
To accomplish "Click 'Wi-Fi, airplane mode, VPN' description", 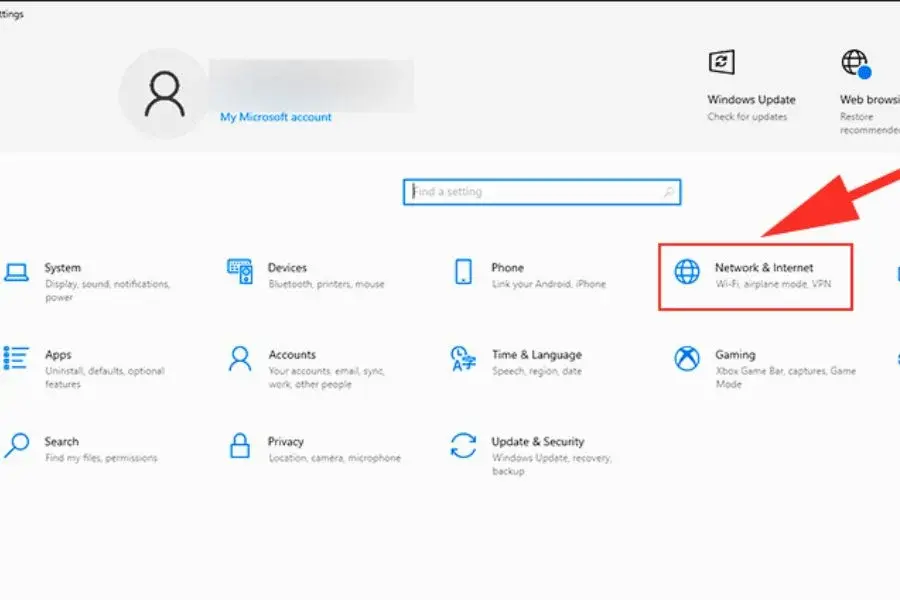I will (x=773, y=284).
